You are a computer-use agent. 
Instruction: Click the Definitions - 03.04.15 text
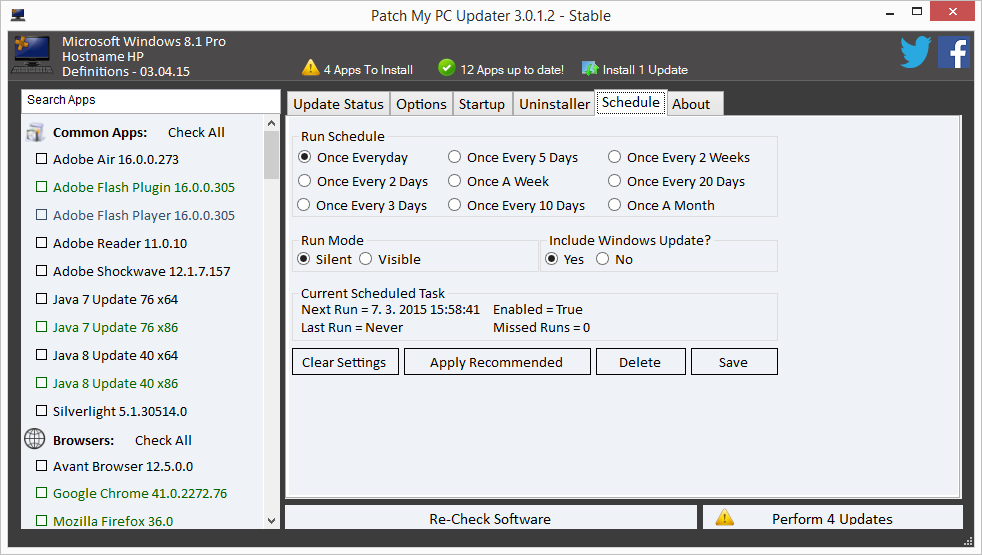[x=125, y=71]
